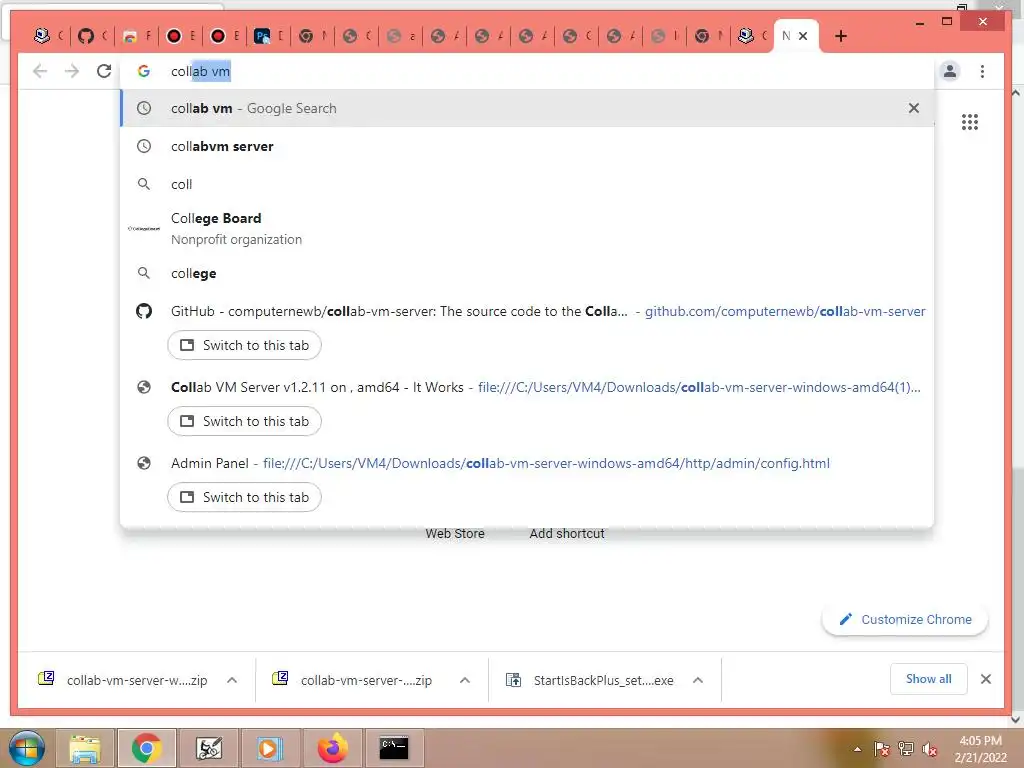
Task: Choose the 'college' search suggestion
Action: [527, 274]
